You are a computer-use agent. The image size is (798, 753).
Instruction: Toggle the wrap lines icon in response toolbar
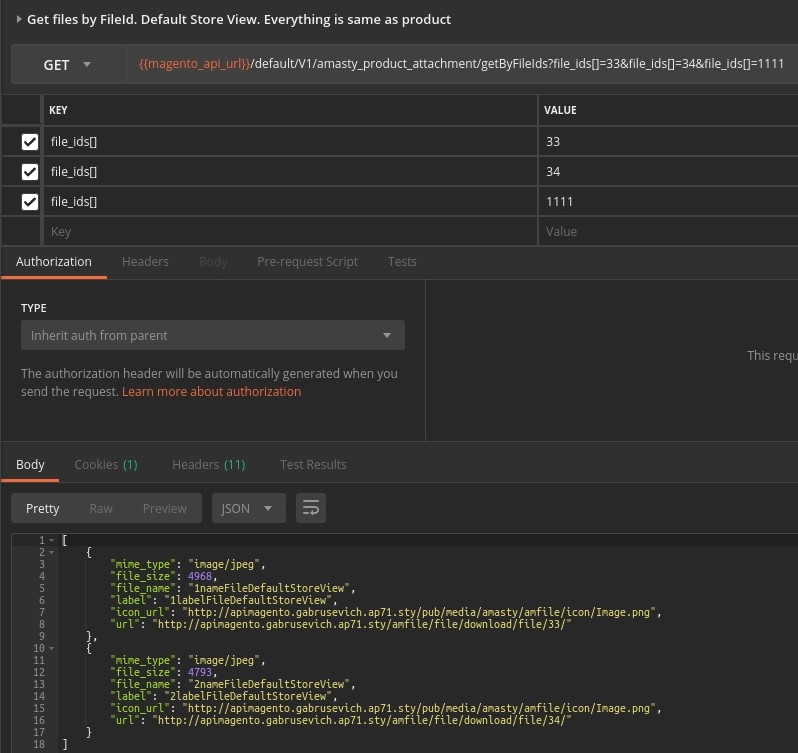[311, 508]
